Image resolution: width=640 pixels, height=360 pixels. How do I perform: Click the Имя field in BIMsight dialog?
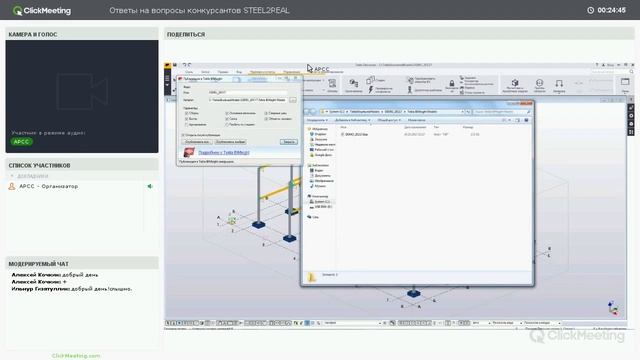(x=248, y=92)
